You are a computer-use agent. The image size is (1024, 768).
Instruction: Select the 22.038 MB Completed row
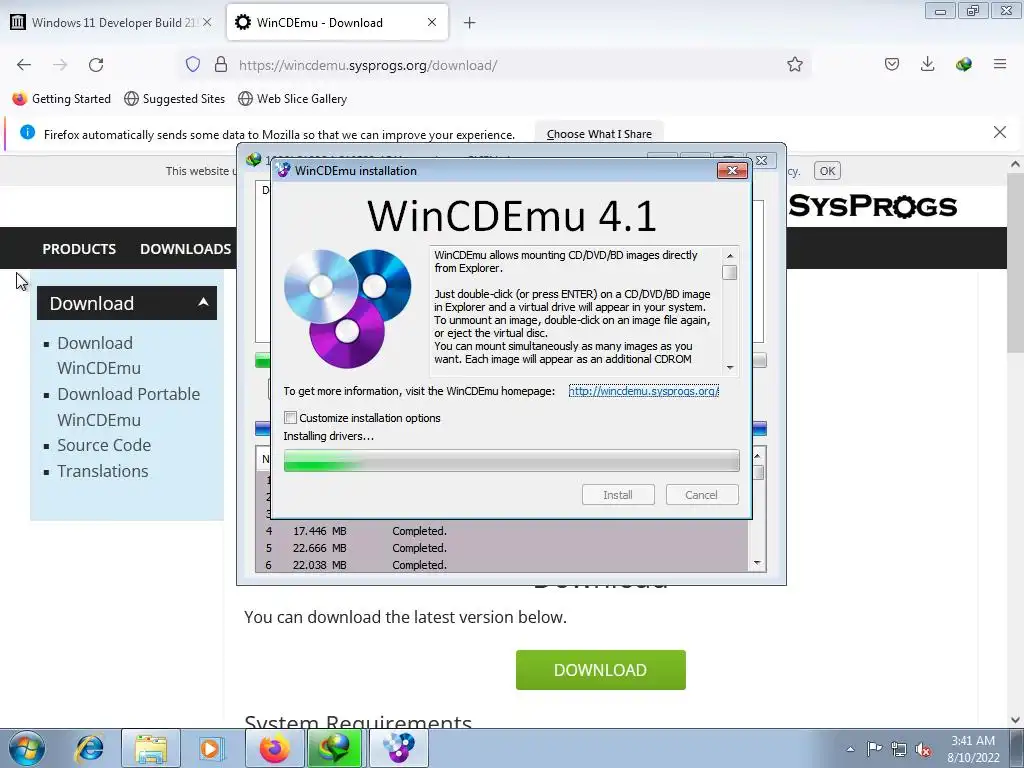[x=503, y=565]
